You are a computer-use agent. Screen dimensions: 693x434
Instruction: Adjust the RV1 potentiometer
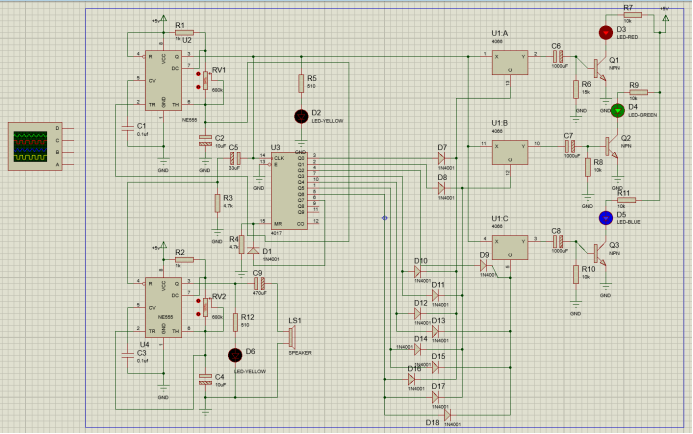207,81
